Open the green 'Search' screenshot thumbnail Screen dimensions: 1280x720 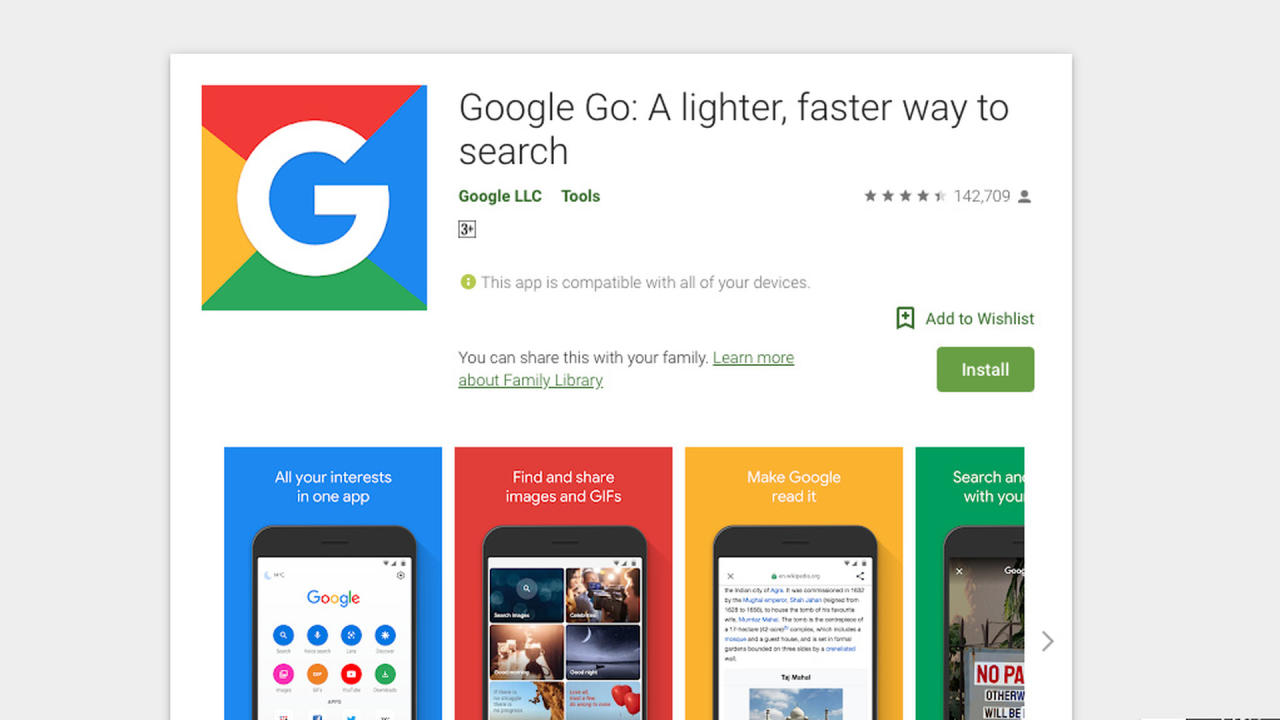[970, 583]
